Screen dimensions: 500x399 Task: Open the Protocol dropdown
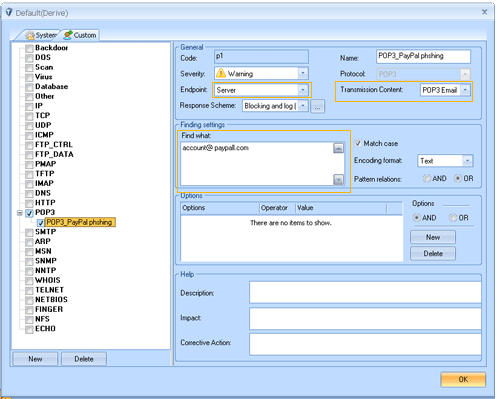[465, 74]
